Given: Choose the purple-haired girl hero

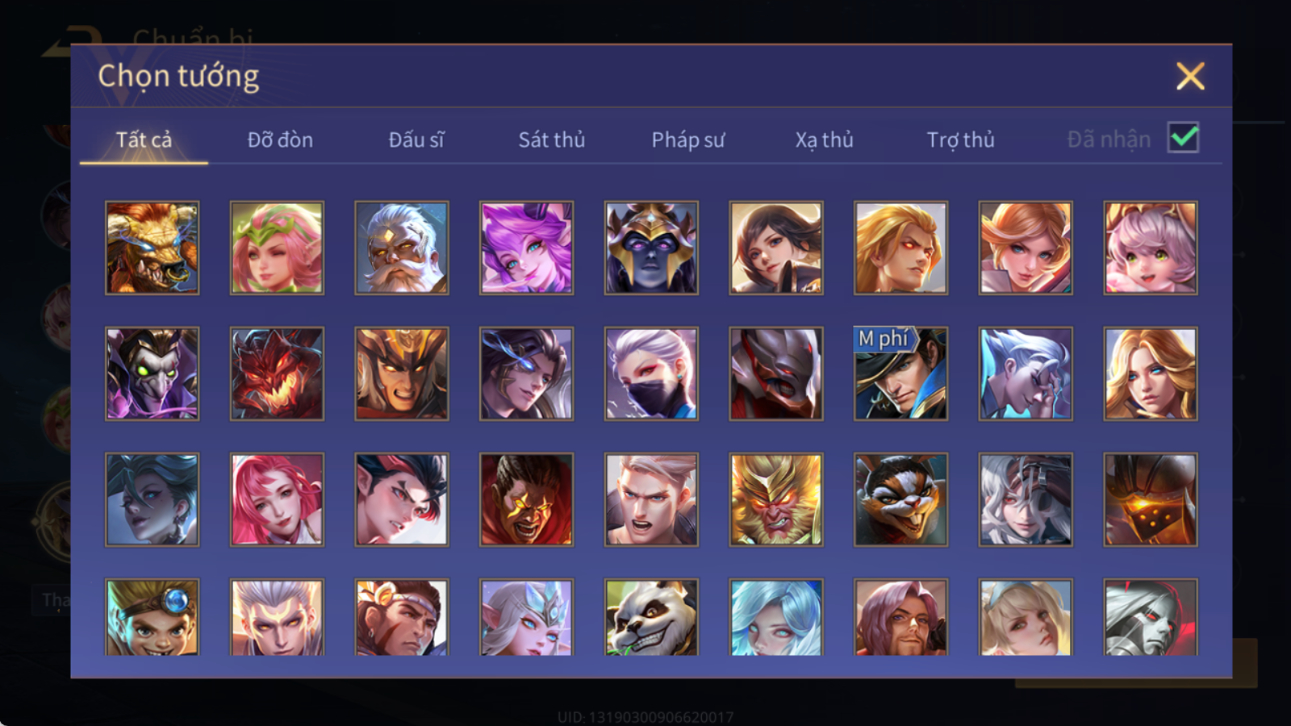Looking at the screenshot, I should [x=526, y=248].
